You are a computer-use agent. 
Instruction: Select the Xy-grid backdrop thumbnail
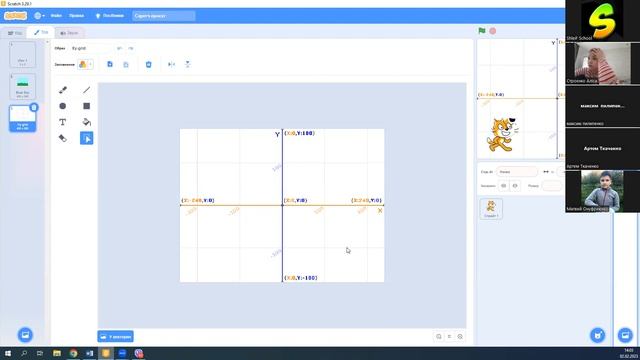pyautogui.click(x=22, y=118)
